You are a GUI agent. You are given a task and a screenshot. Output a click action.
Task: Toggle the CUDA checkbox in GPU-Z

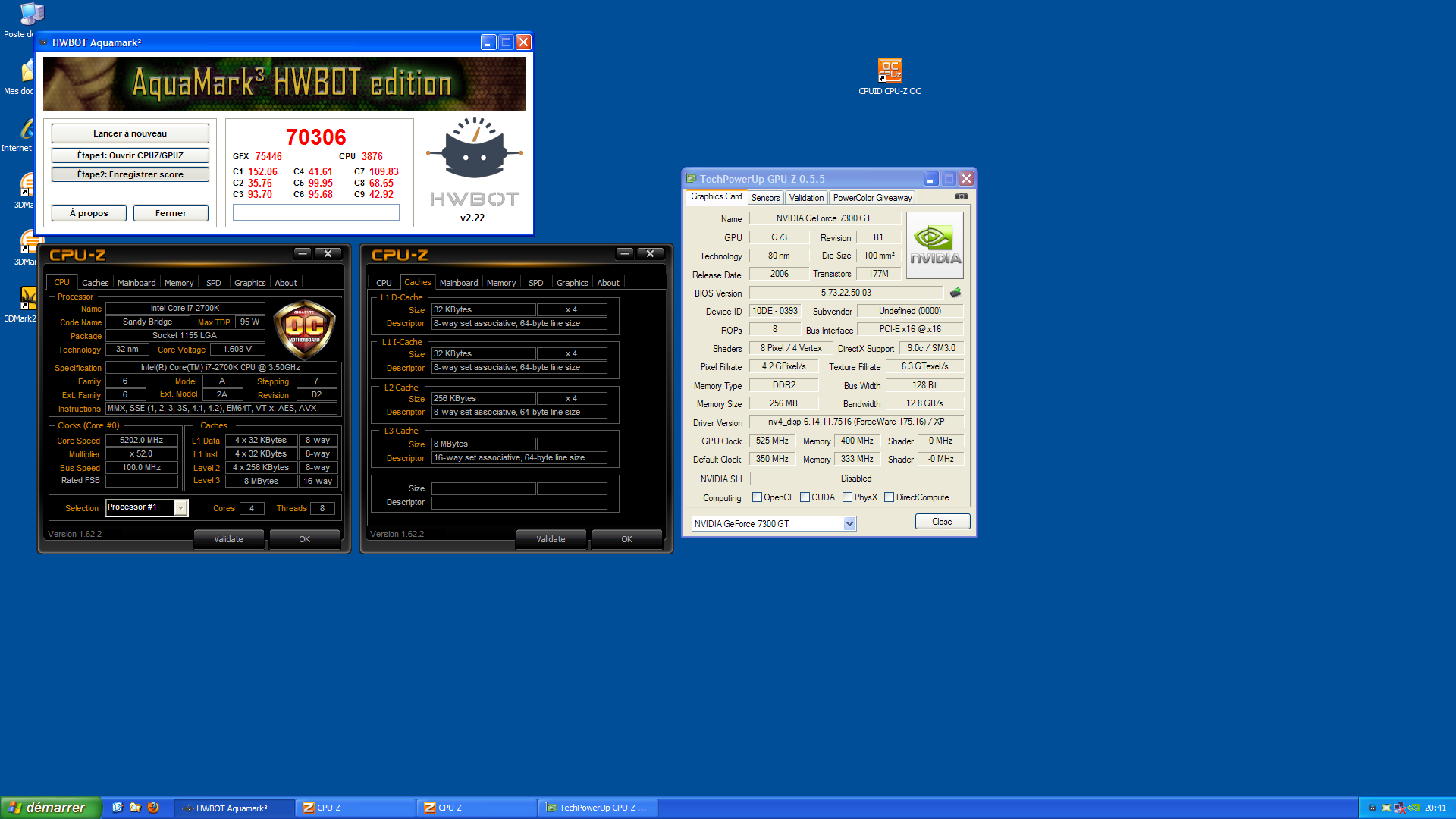(x=805, y=497)
